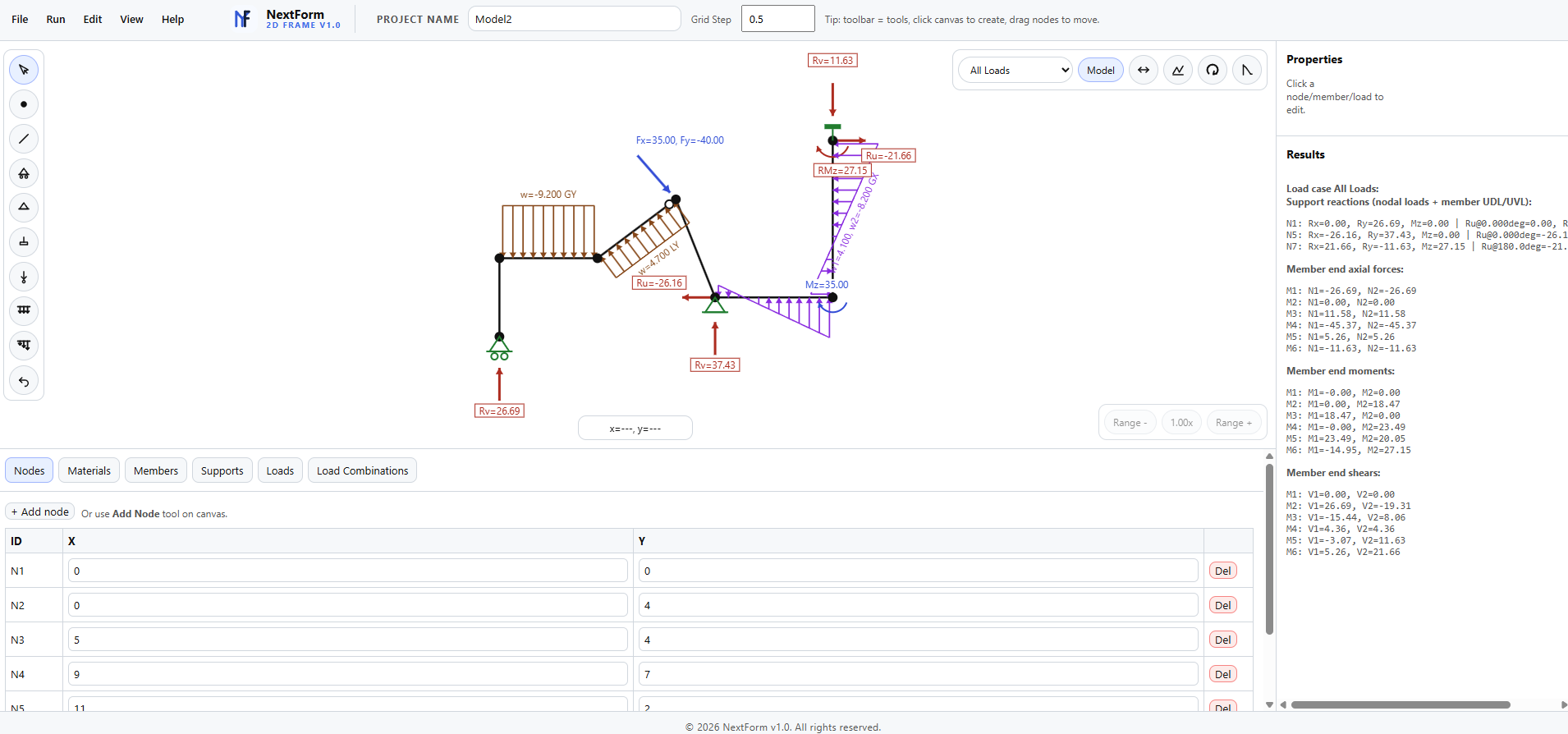Delete node N4 with its Del button
The image size is (1568, 734).
(1223, 674)
